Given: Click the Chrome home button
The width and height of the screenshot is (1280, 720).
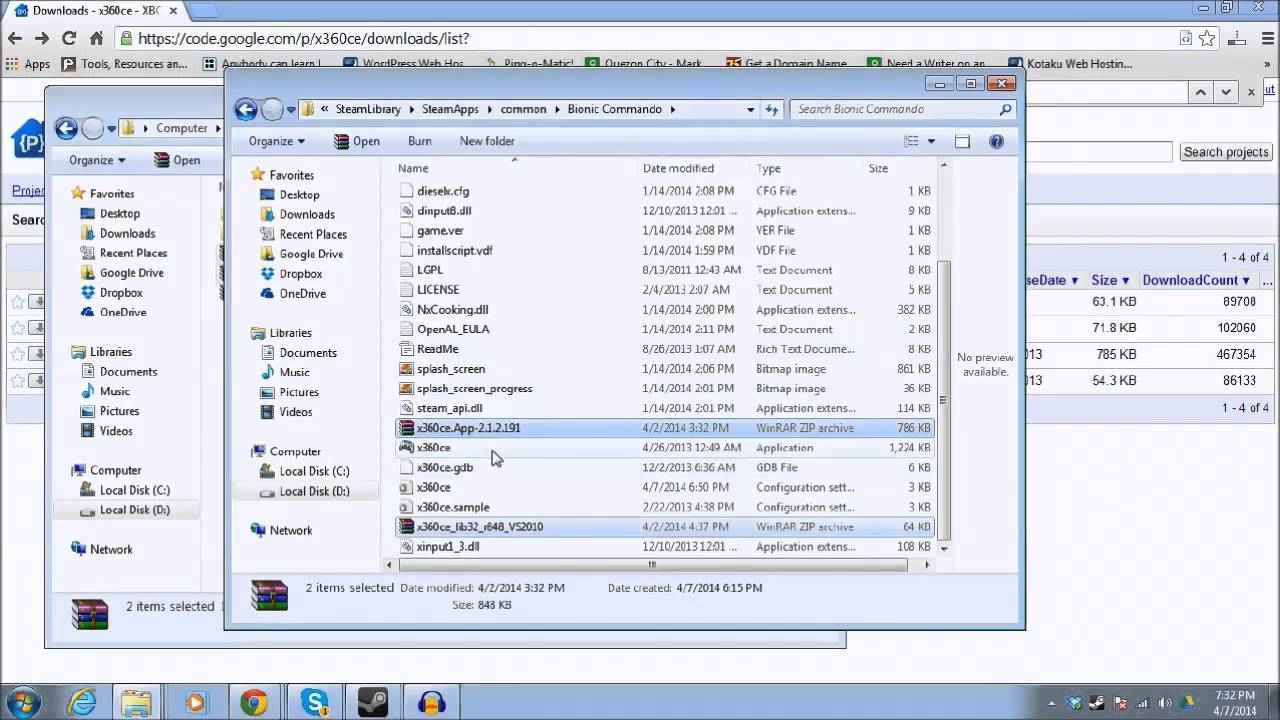Looking at the screenshot, I should pyautogui.click(x=96, y=38).
